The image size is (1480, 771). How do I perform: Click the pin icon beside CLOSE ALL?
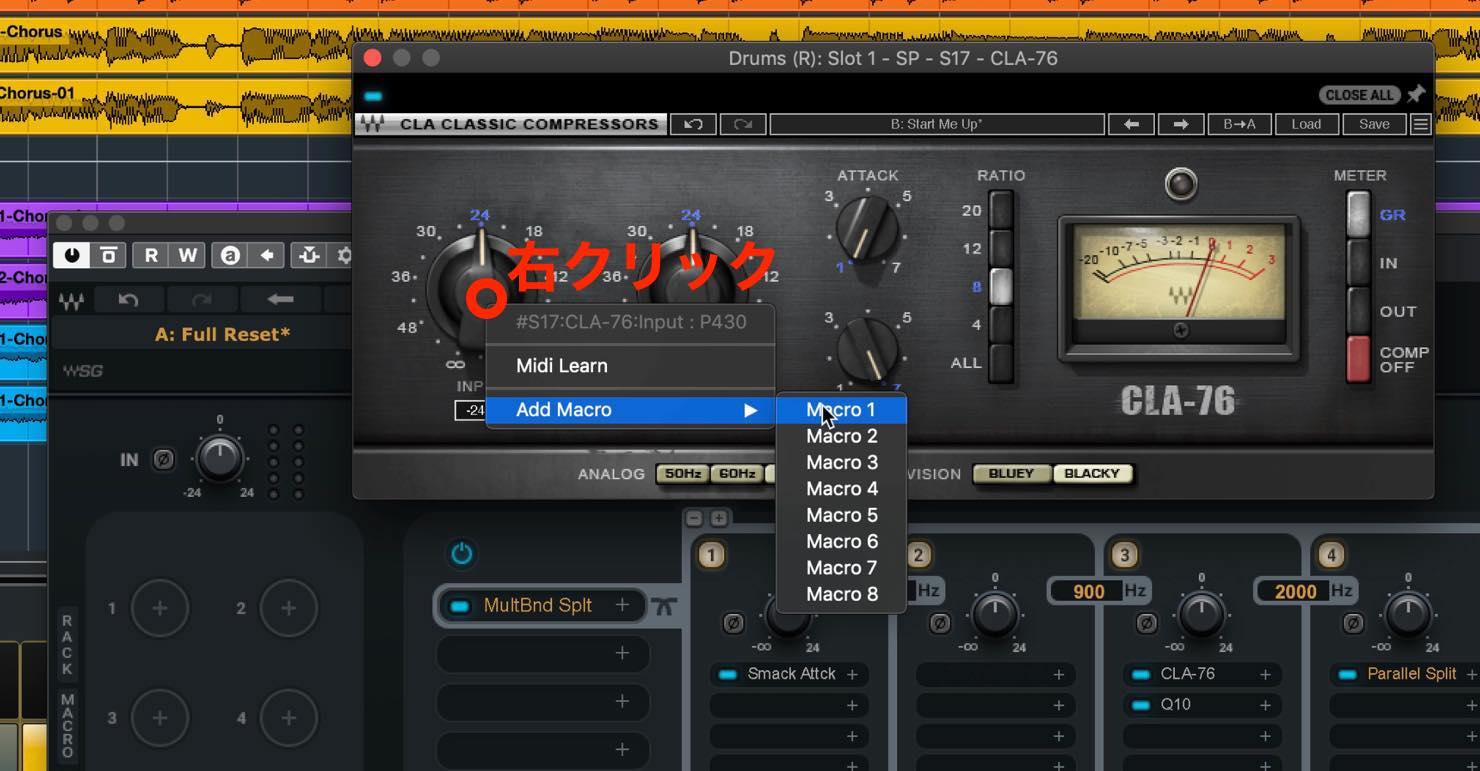tap(1416, 94)
